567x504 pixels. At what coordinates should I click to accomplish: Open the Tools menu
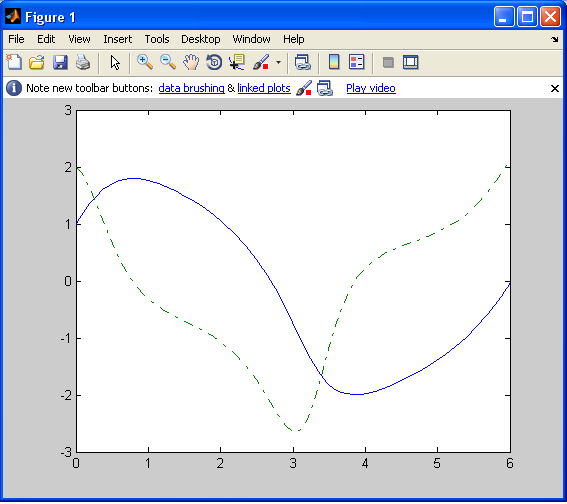point(157,39)
